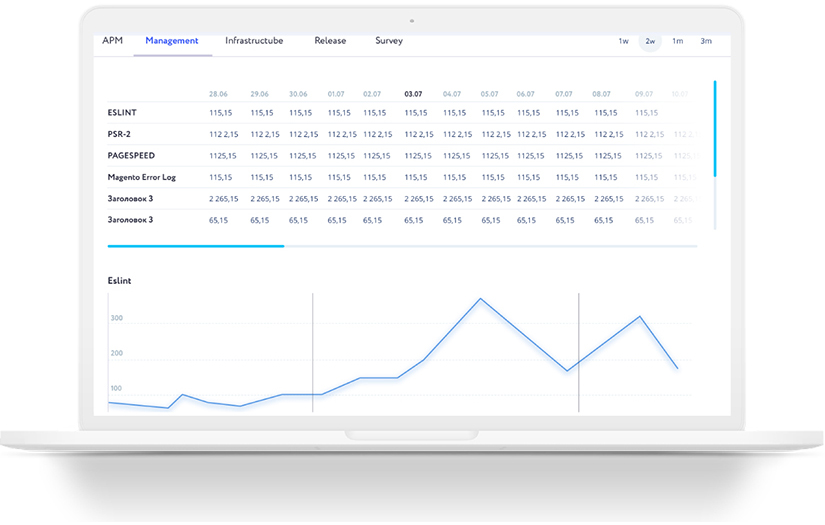Go to the Release tab
Viewport: 825px width, 525px height.
pyautogui.click(x=330, y=41)
